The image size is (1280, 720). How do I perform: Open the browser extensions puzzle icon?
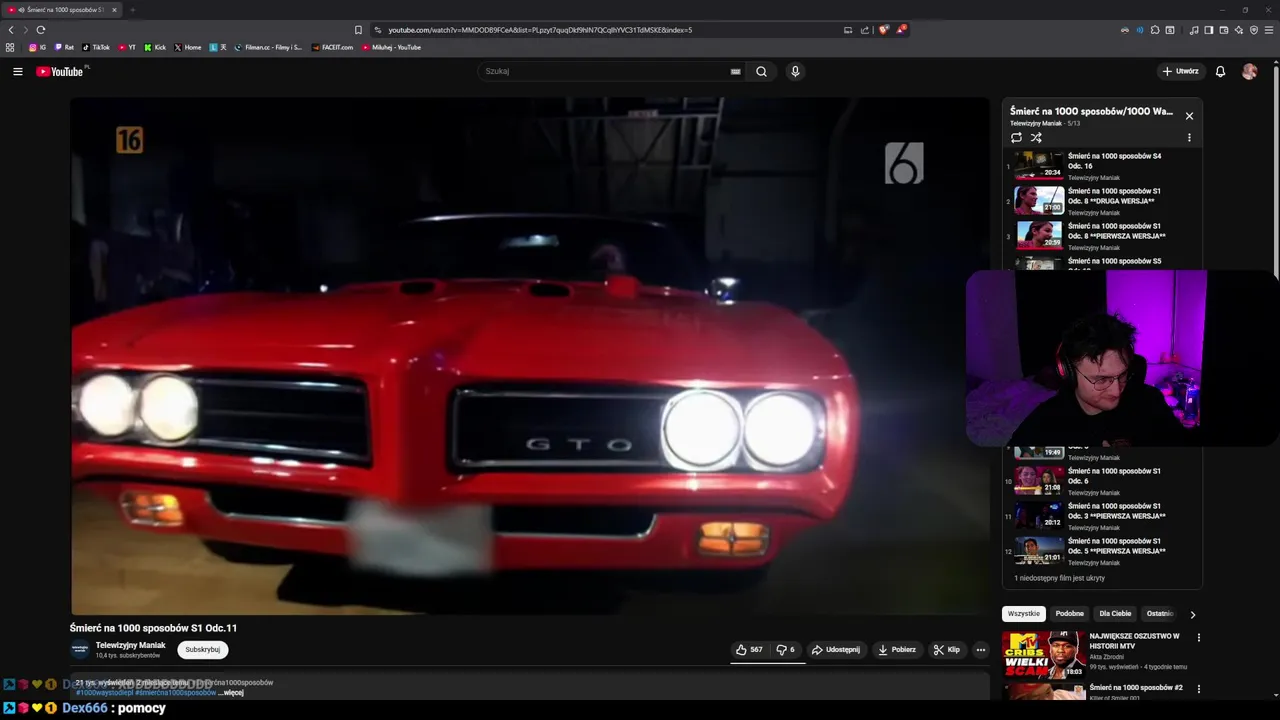tap(1155, 30)
